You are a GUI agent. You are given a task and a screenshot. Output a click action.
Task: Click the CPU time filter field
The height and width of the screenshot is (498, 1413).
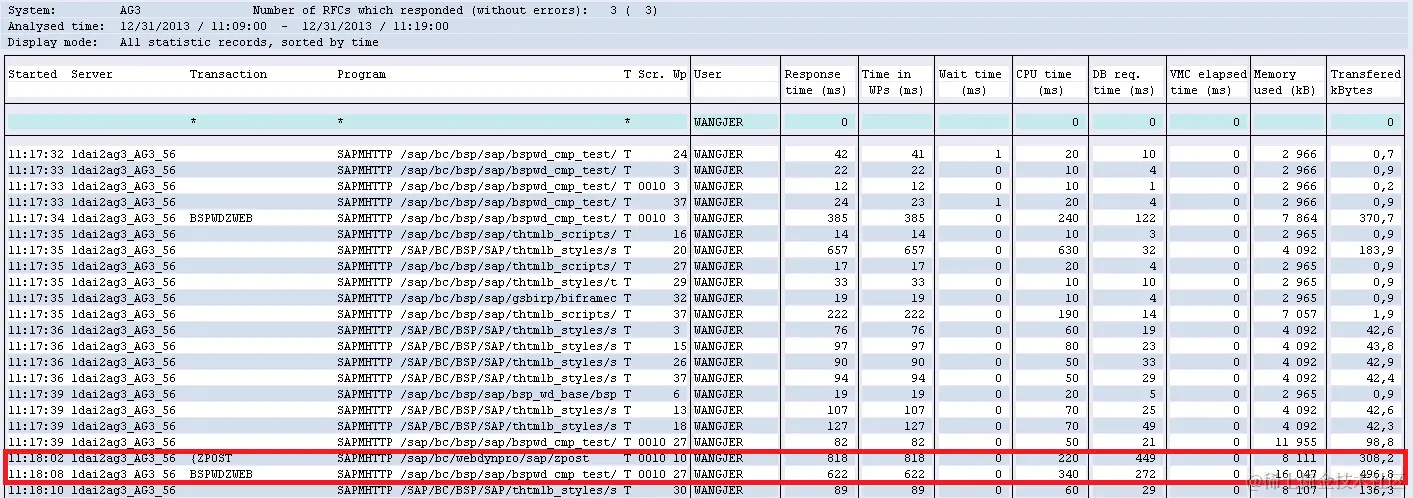tap(1049, 122)
